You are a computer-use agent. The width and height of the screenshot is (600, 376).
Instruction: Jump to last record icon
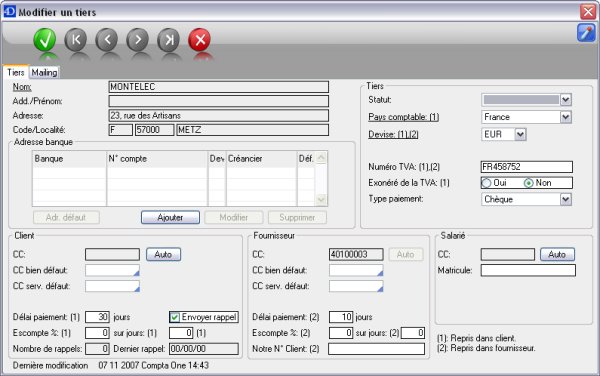tap(169, 40)
